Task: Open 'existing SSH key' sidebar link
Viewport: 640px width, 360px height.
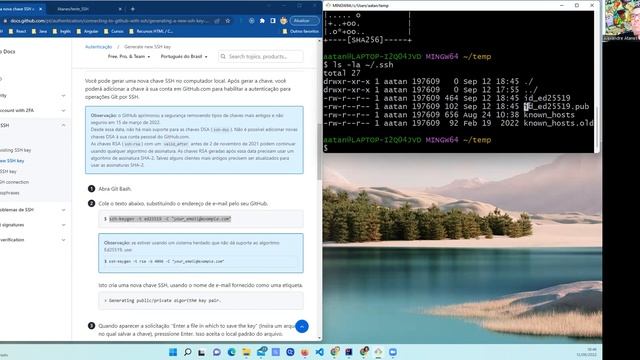Action: pos(16,150)
